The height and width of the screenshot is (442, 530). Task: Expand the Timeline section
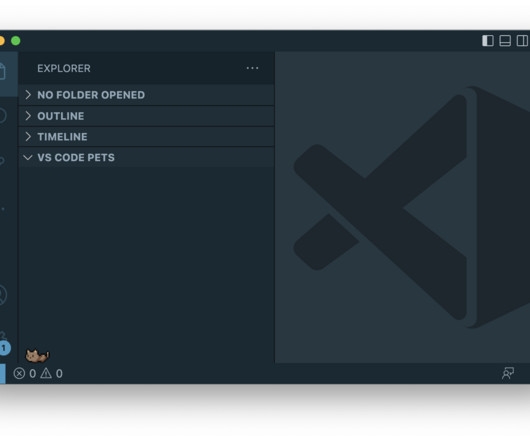146,137
